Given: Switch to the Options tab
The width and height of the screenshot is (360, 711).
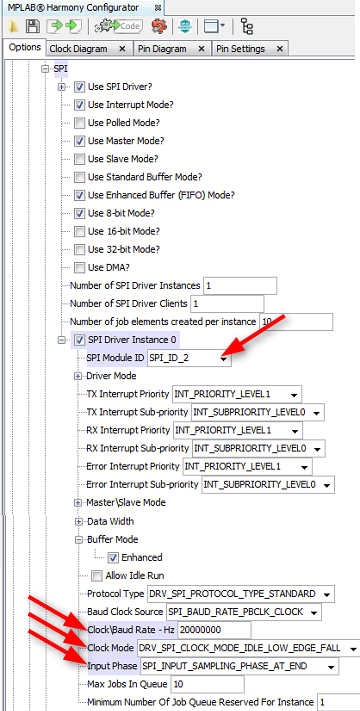Looking at the screenshot, I should 25,48.
